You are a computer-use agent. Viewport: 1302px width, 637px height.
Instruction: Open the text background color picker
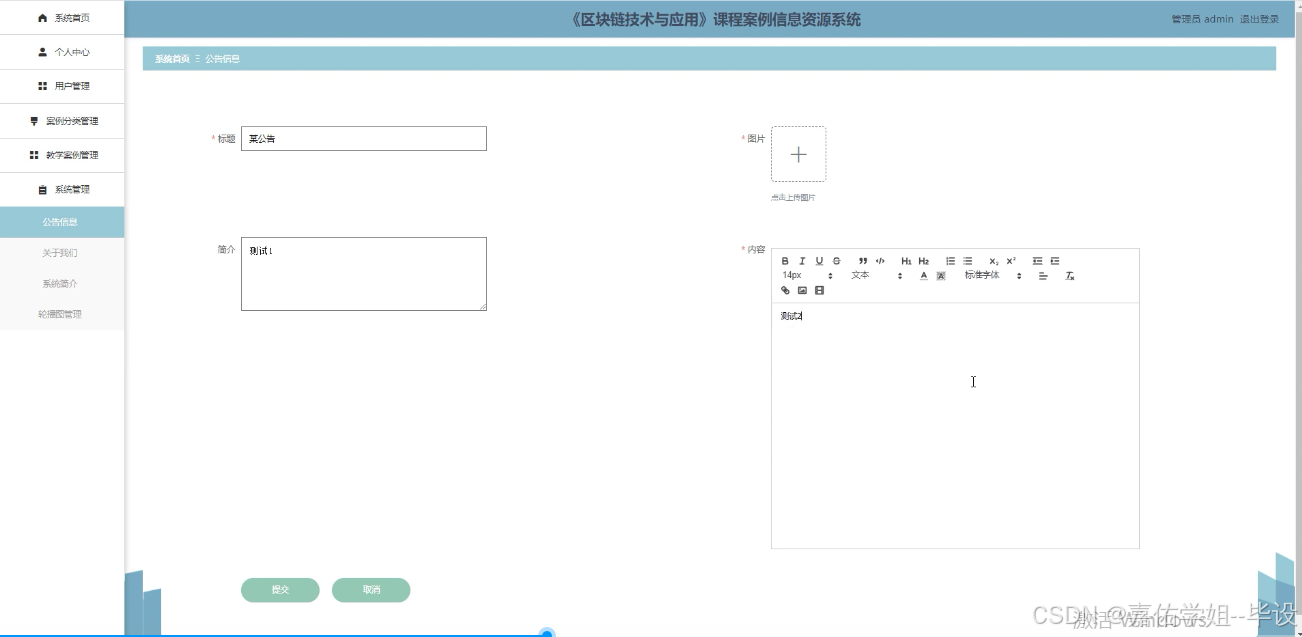[941, 275]
